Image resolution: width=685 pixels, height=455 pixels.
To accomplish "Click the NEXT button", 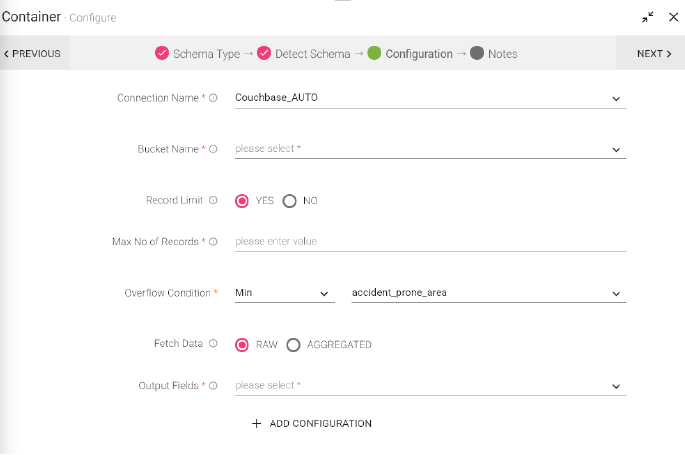I will pyautogui.click(x=654, y=54).
